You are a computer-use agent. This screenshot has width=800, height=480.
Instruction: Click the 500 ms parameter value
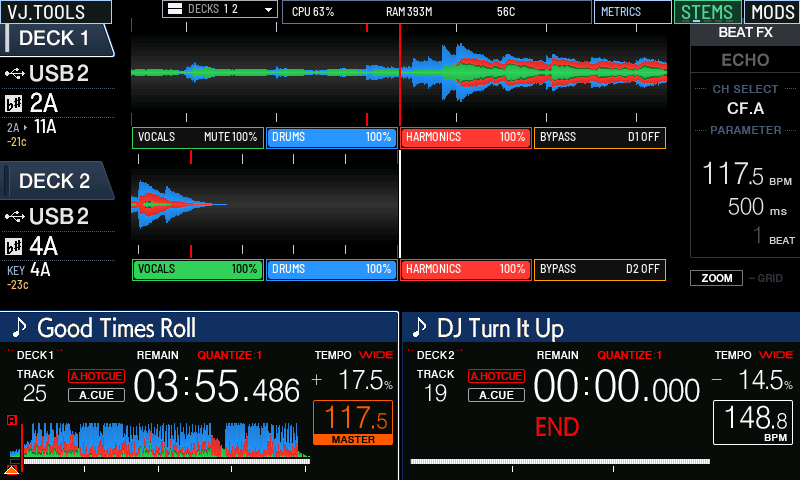[757, 207]
